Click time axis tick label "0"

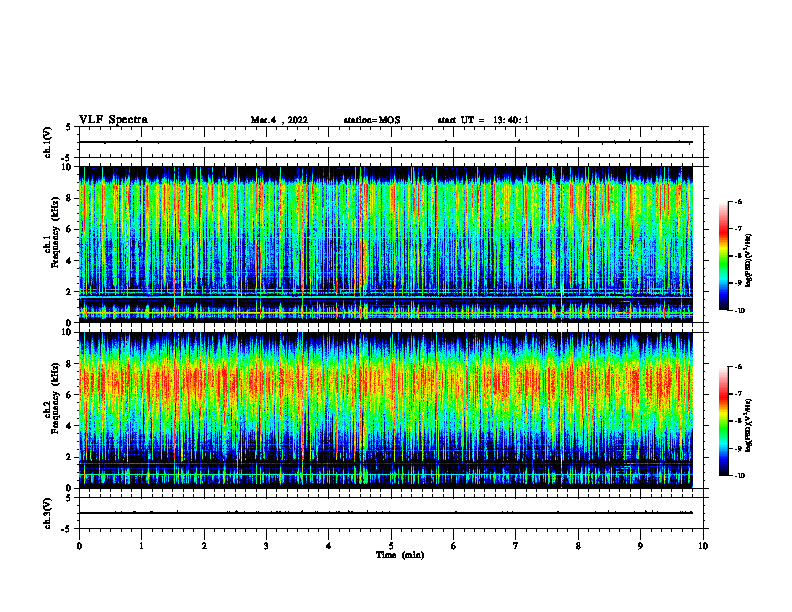[79, 546]
